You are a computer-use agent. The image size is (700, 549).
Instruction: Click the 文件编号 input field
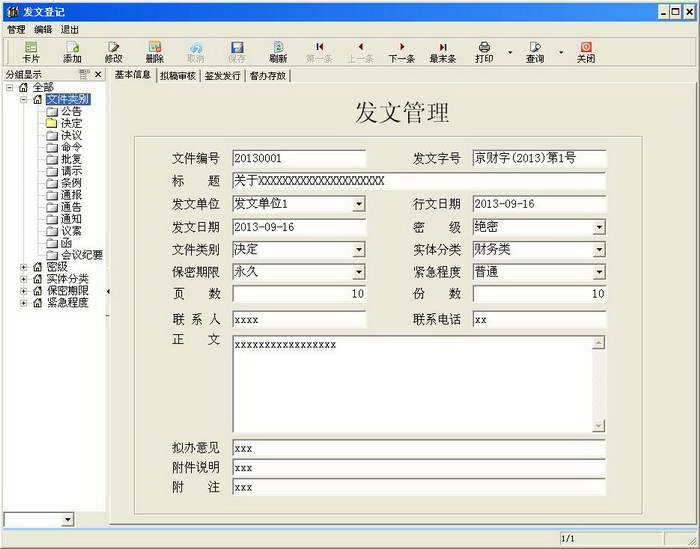(x=299, y=158)
